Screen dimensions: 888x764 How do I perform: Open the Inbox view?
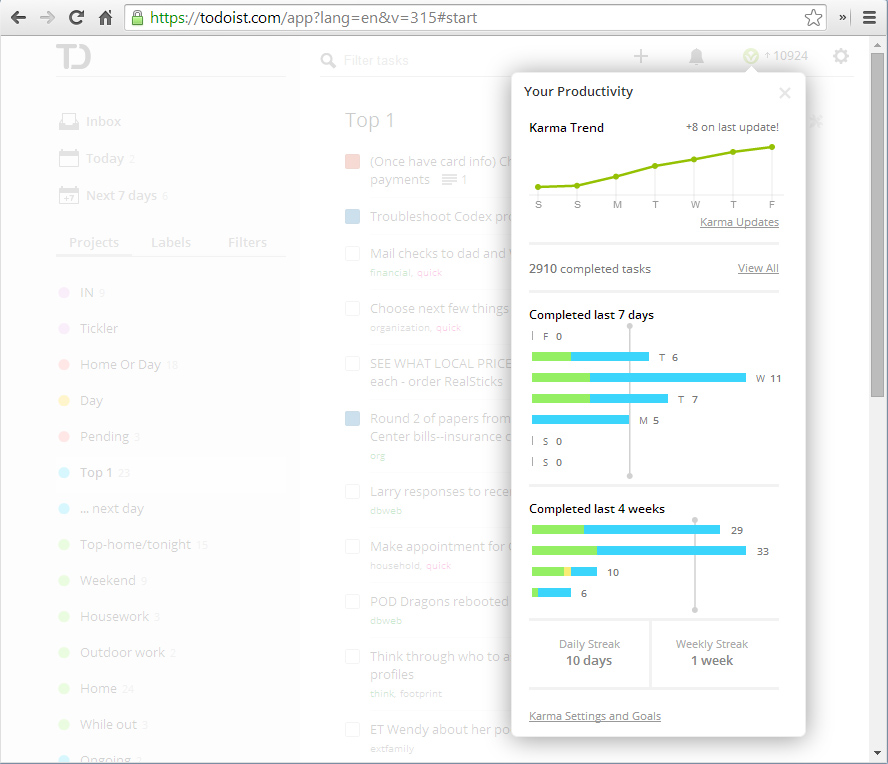pos(102,122)
